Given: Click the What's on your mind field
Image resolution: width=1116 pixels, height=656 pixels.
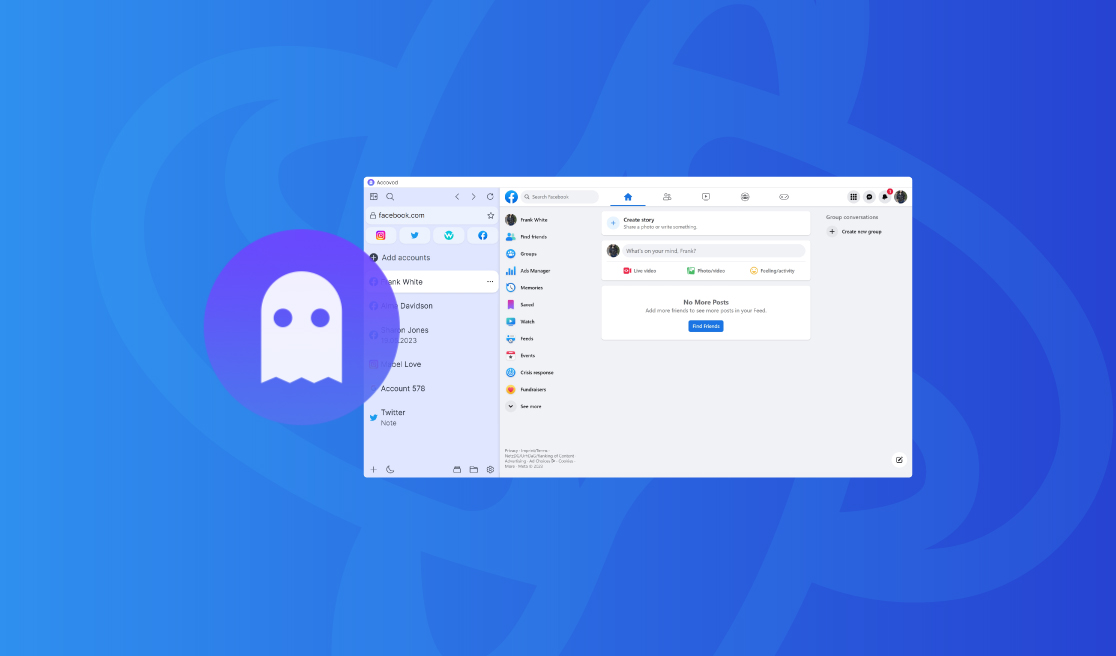Looking at the screenshot, I should tap(714, 251).
